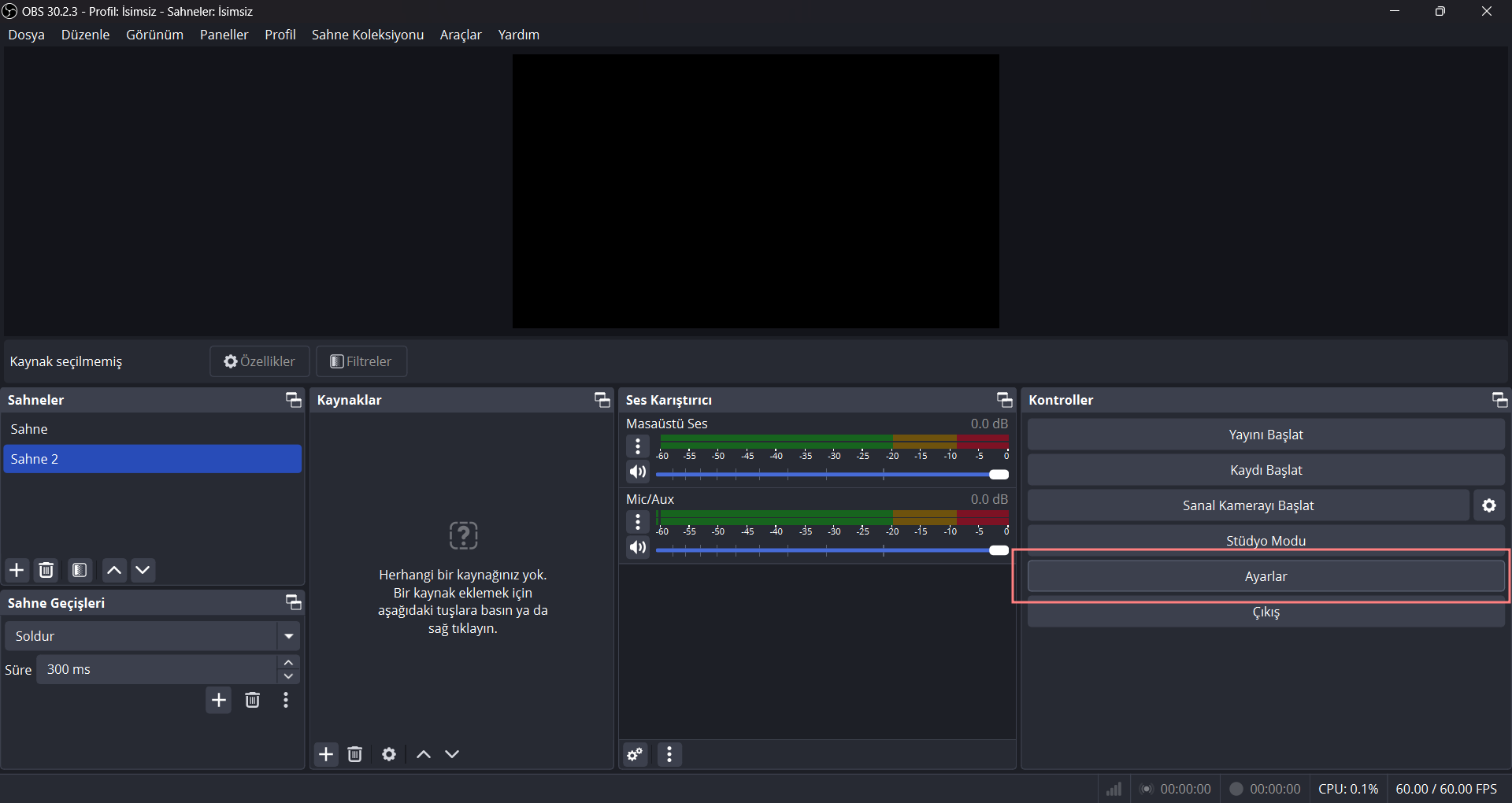Select the Sahne 2 scene row

[x=153, y=459]
